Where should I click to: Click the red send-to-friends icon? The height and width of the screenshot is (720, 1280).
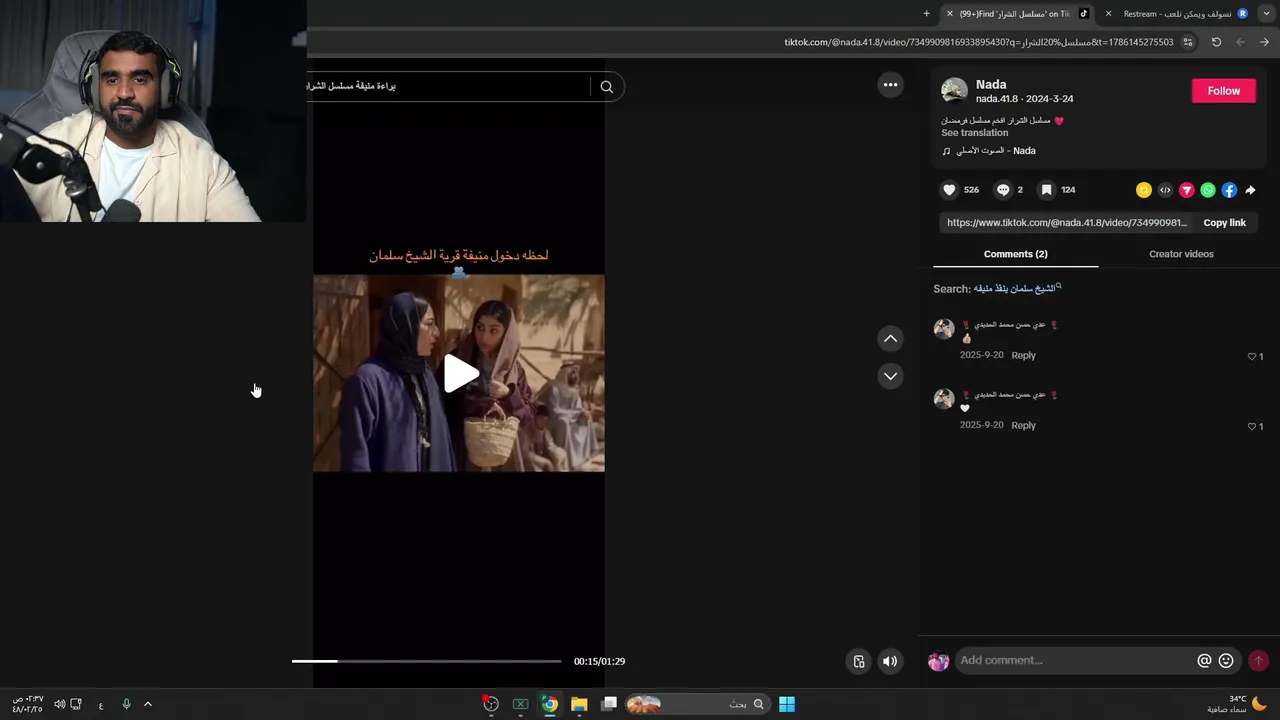(1187, 190)
